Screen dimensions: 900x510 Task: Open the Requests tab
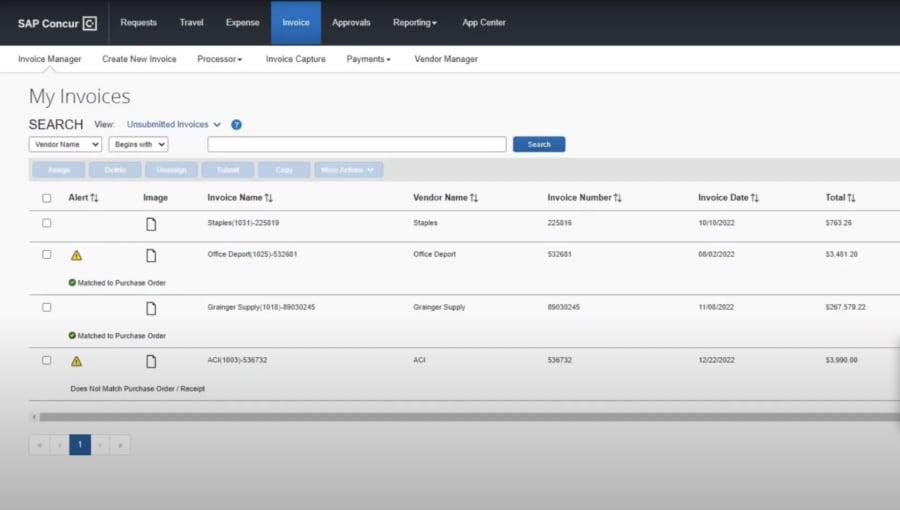[x=138, y=22]
